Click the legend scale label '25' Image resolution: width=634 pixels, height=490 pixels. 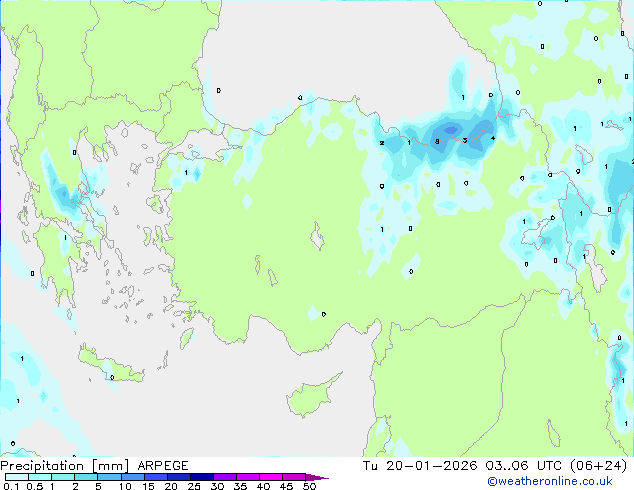tap(194, 486)
